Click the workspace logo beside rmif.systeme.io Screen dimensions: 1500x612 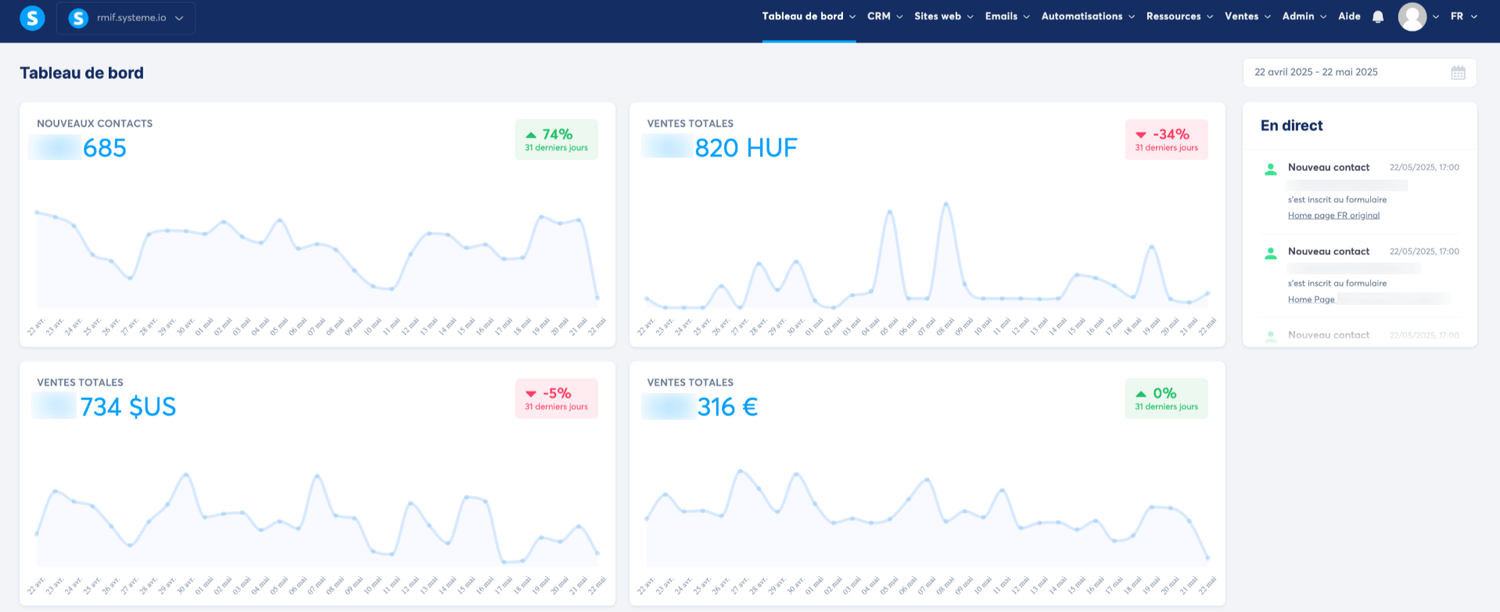click(78, 17)
